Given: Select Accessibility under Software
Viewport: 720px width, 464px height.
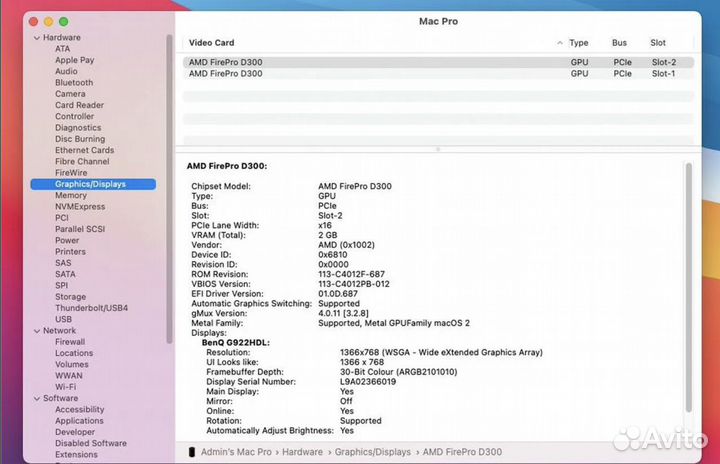Looking at the screenshot, I should point(79,409).
